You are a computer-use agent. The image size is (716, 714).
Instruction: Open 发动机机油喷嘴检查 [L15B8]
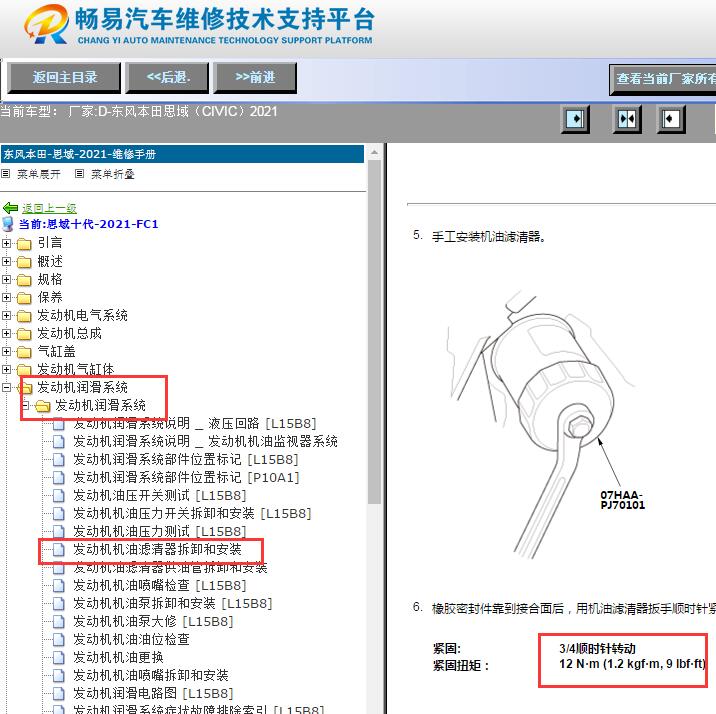pyautogui.click(x=160, y=585)
